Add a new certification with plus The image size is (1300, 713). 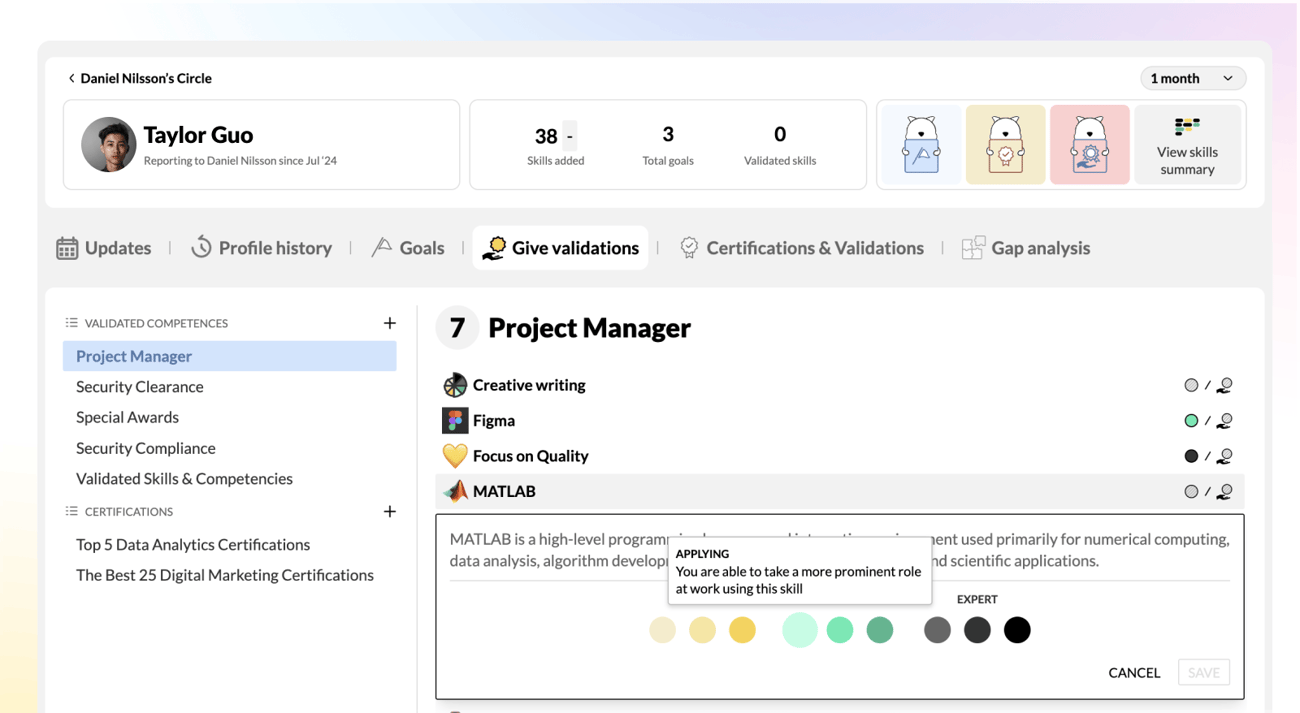pyautogui.click(x=390, y=511)
